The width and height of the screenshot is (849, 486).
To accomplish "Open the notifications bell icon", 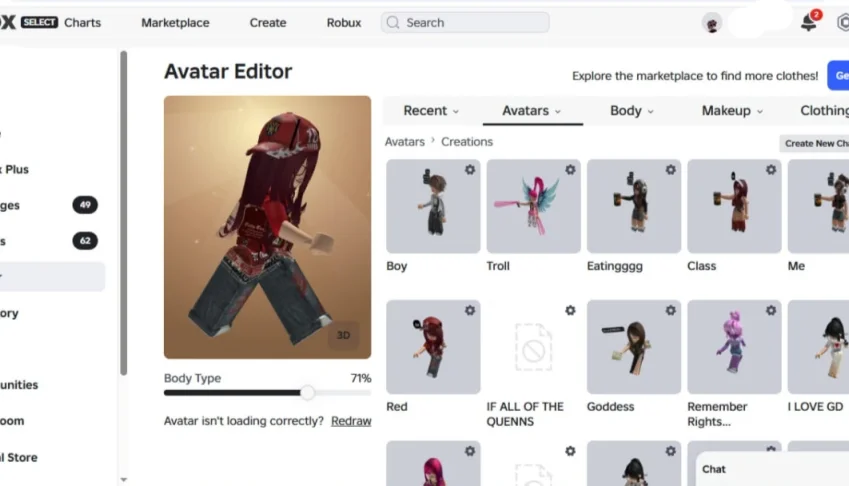I will tap(808, 22).
